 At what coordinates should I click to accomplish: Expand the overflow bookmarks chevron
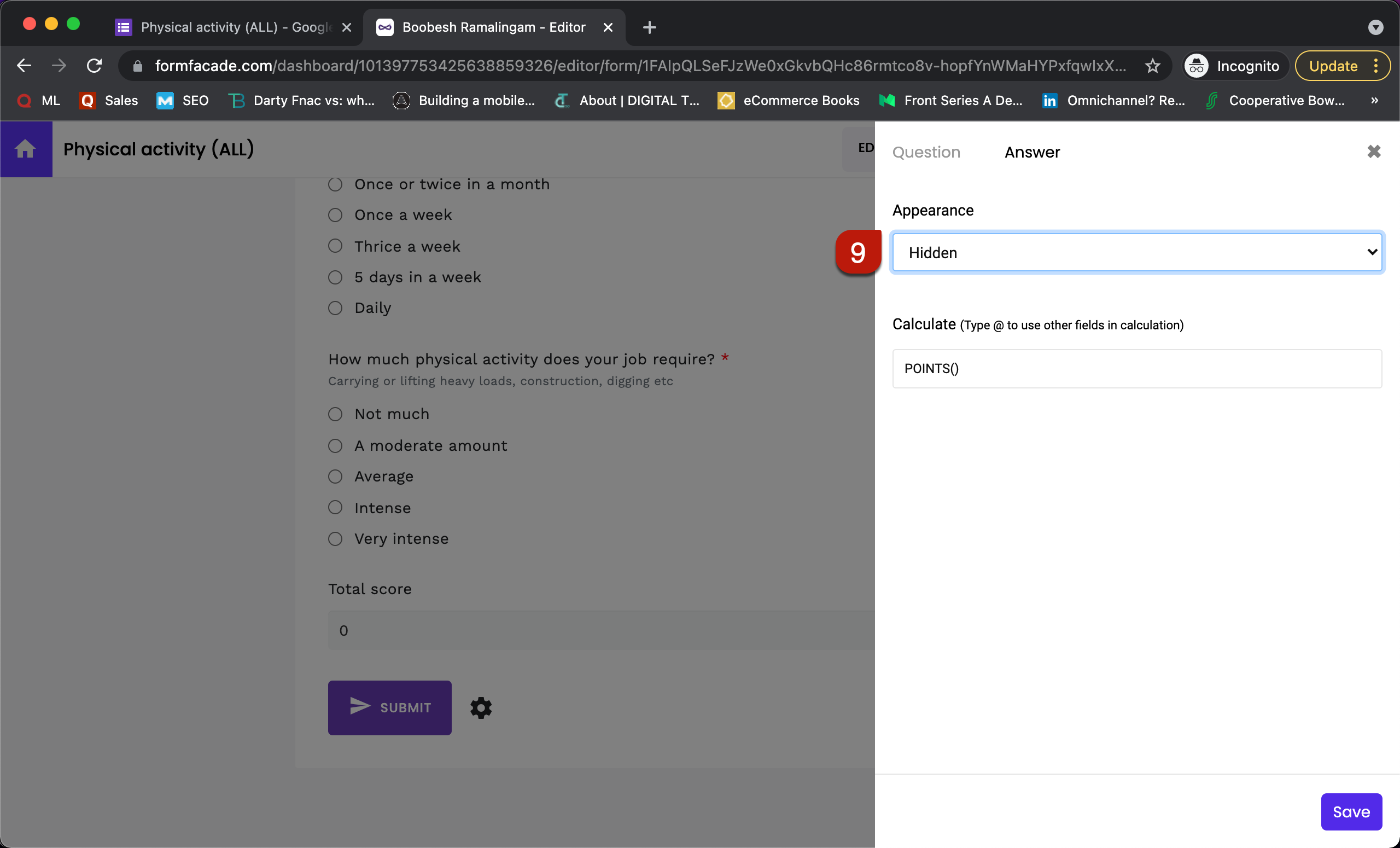click(x=1375, y=101)
